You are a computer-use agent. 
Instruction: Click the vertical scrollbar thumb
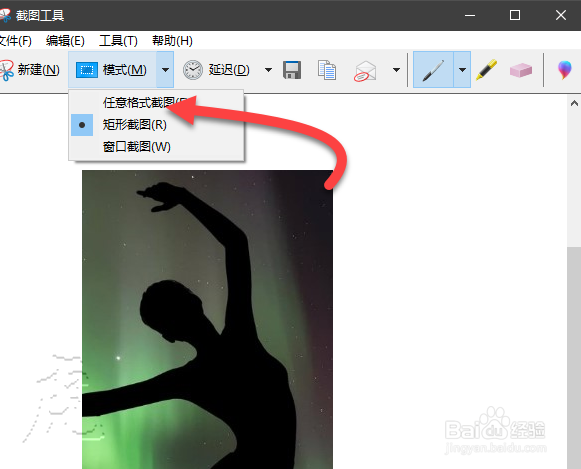click(574, 357)
